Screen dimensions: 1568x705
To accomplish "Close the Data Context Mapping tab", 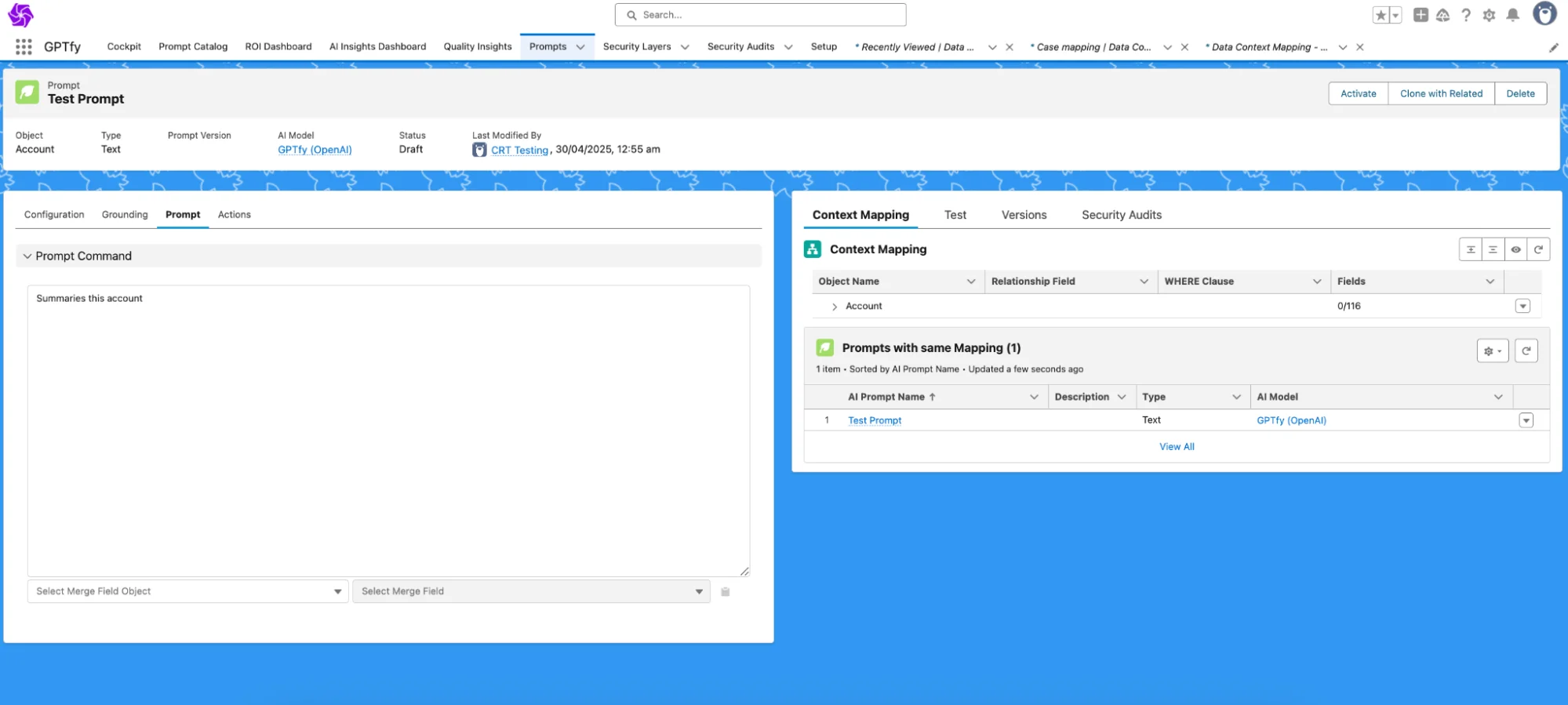I will coord(1360,47).
